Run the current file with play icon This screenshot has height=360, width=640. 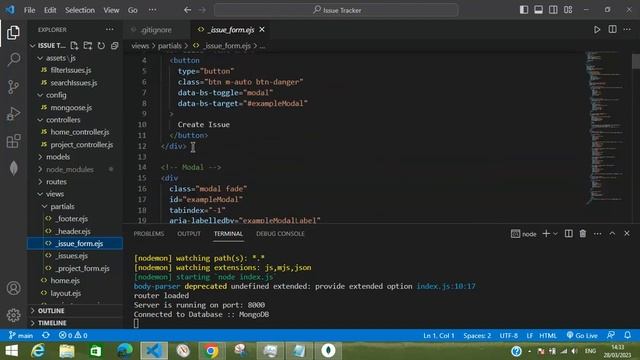597,29
